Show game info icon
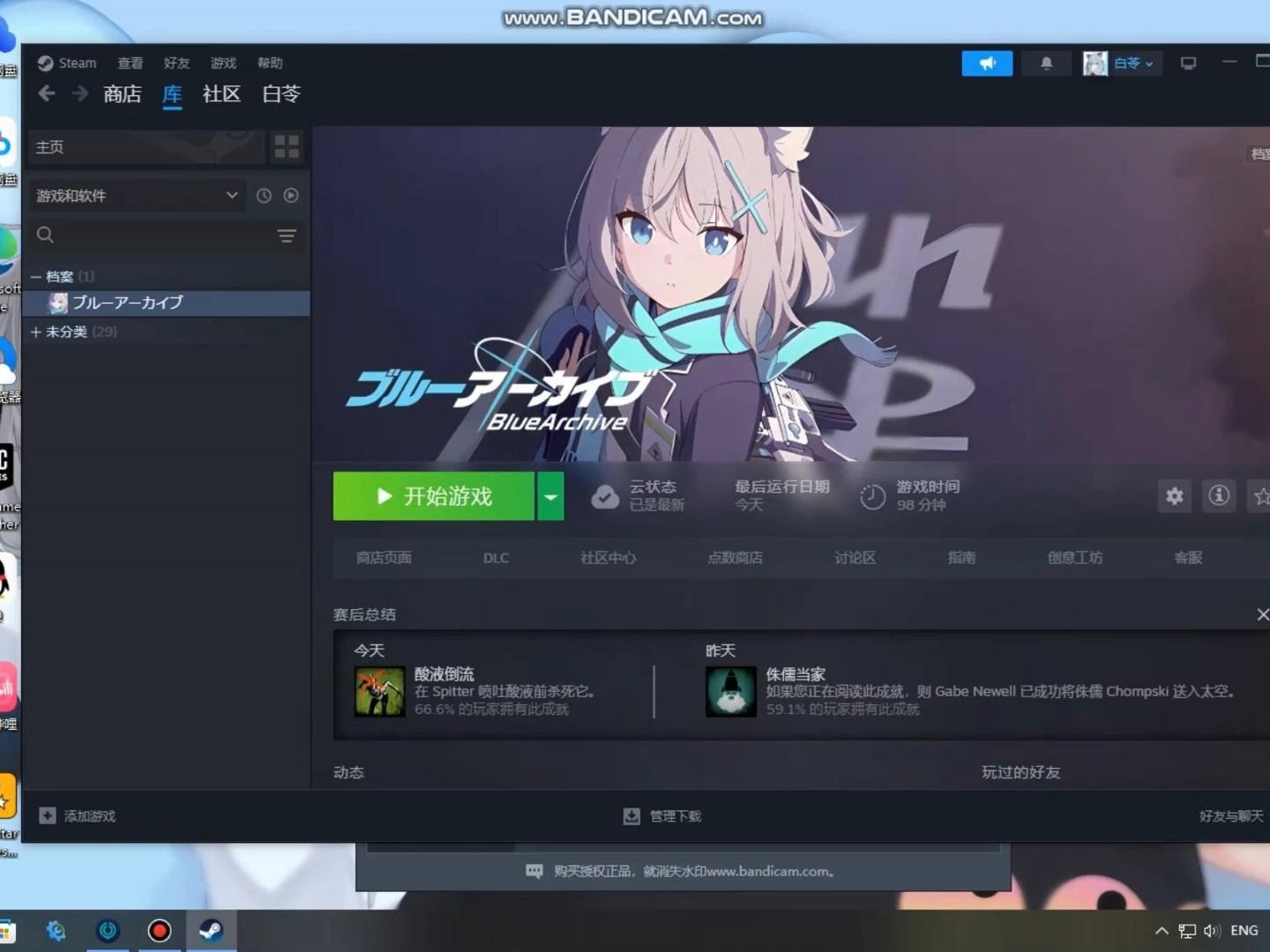Viewport: 1270px width, 952px height. pos(1219,496)
